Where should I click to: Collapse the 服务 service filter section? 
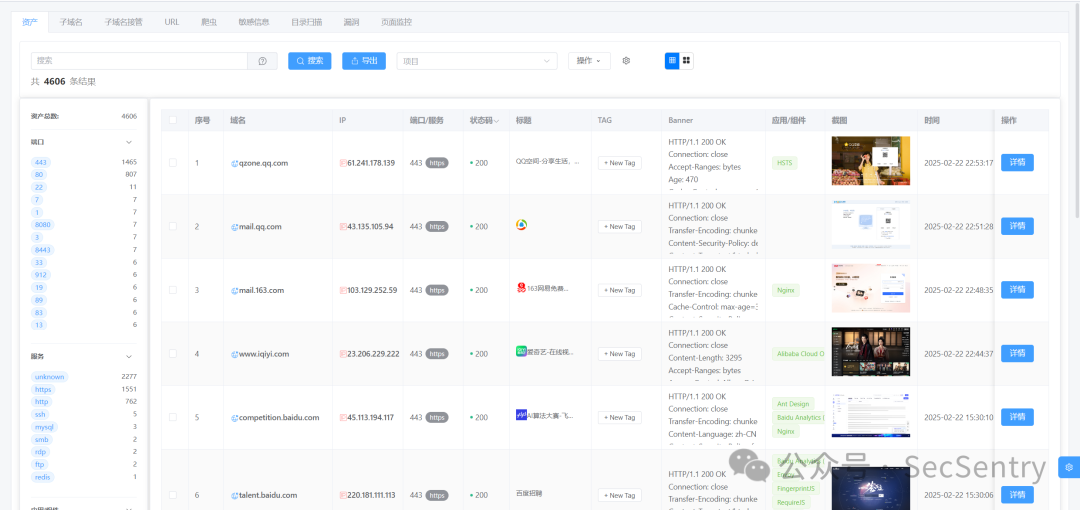tap(128, 356)
